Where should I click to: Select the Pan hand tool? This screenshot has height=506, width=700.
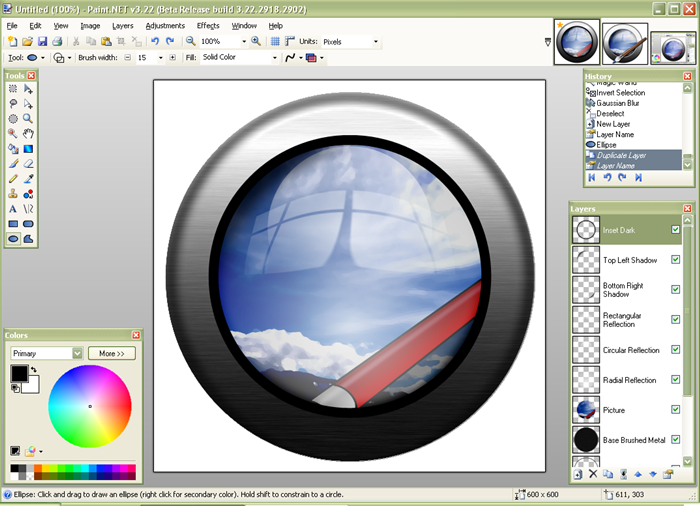click(28, 134)
